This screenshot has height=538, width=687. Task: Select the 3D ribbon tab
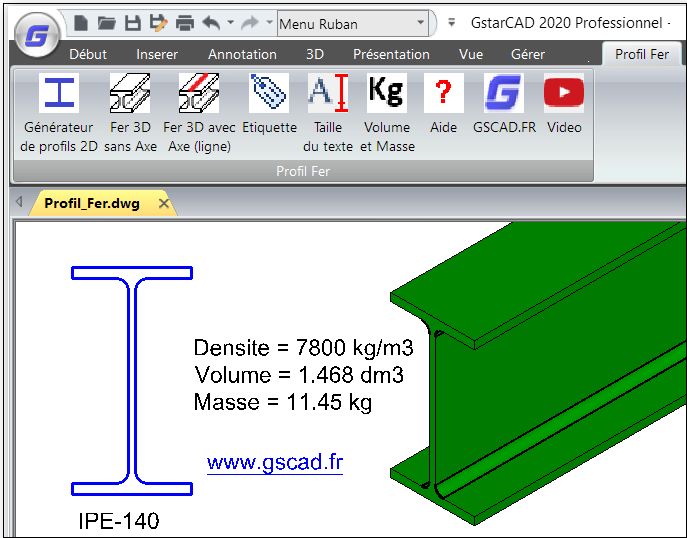coord(315,54)
